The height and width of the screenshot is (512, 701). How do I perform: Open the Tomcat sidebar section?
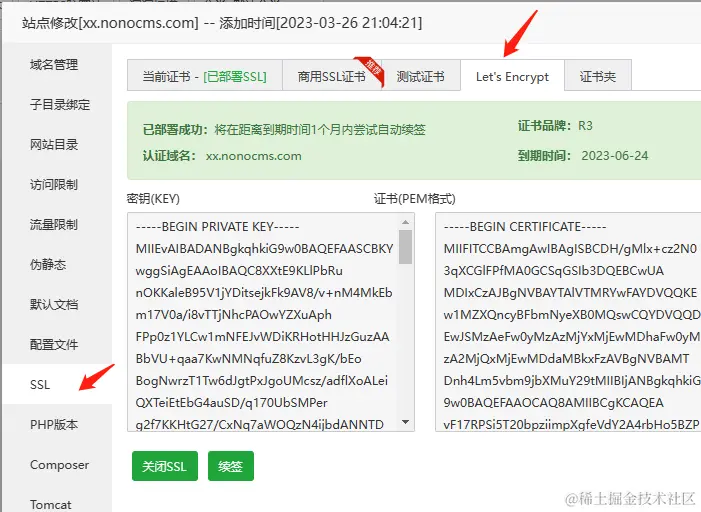tap(51, 504)
